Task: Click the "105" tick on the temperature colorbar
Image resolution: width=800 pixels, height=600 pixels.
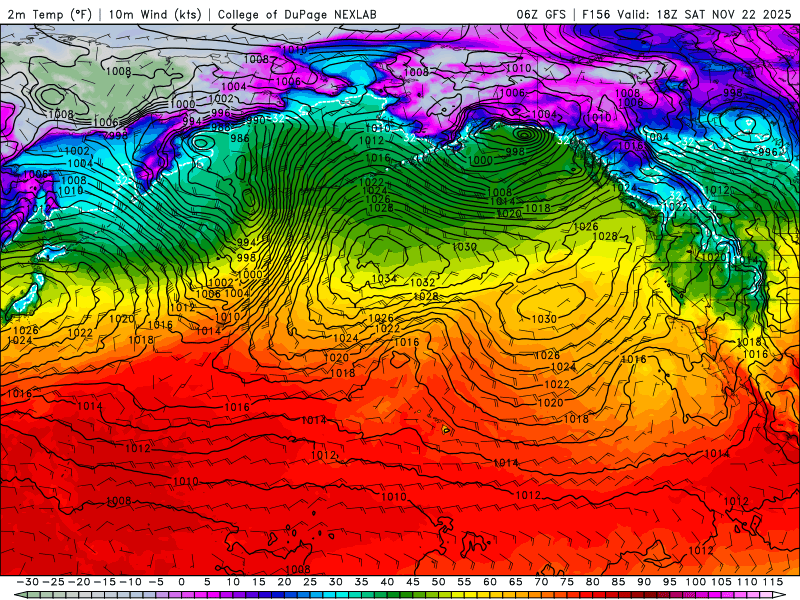Action: [721, 582]
